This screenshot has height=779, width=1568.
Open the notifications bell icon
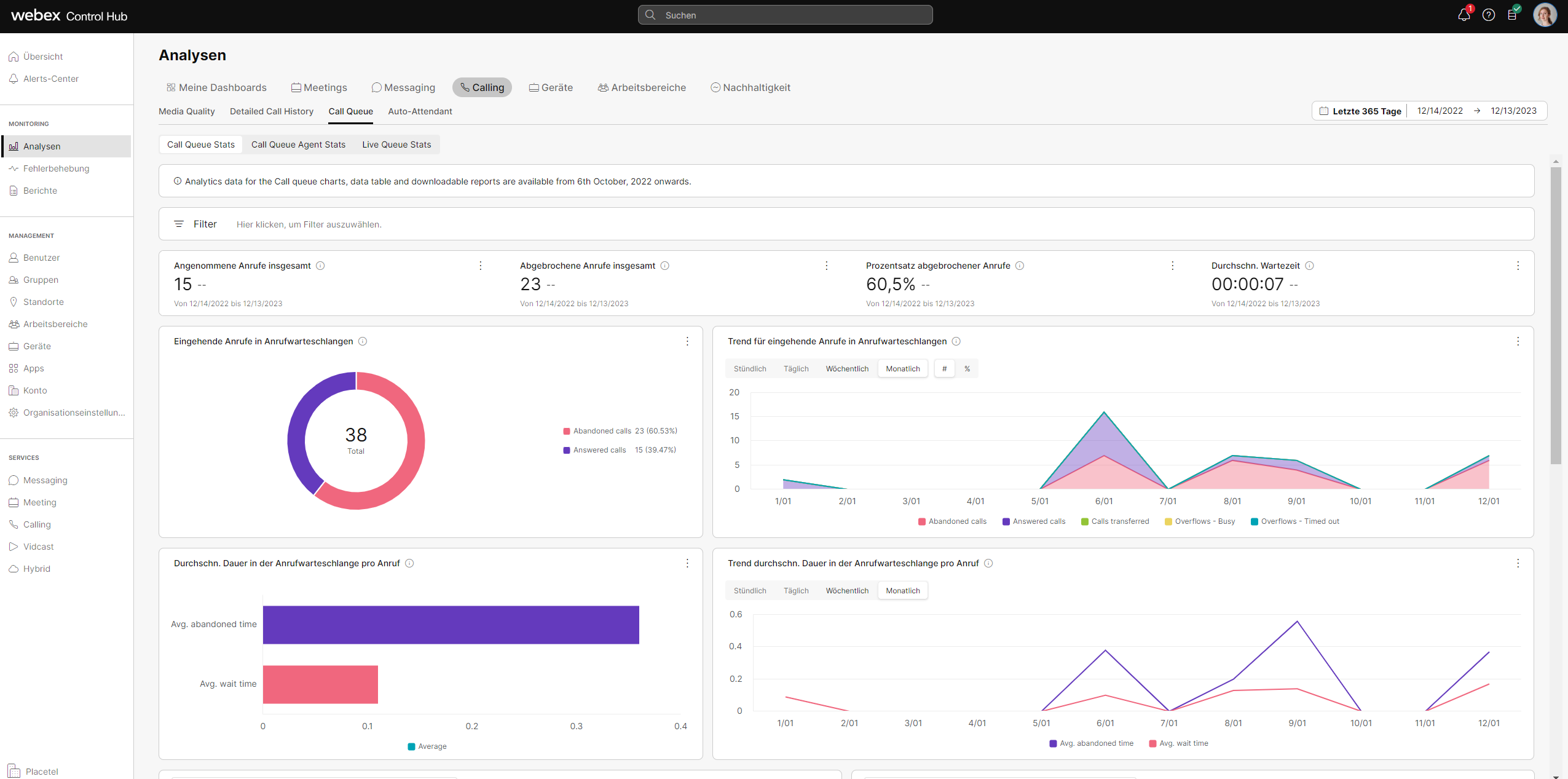[1464, 15]
